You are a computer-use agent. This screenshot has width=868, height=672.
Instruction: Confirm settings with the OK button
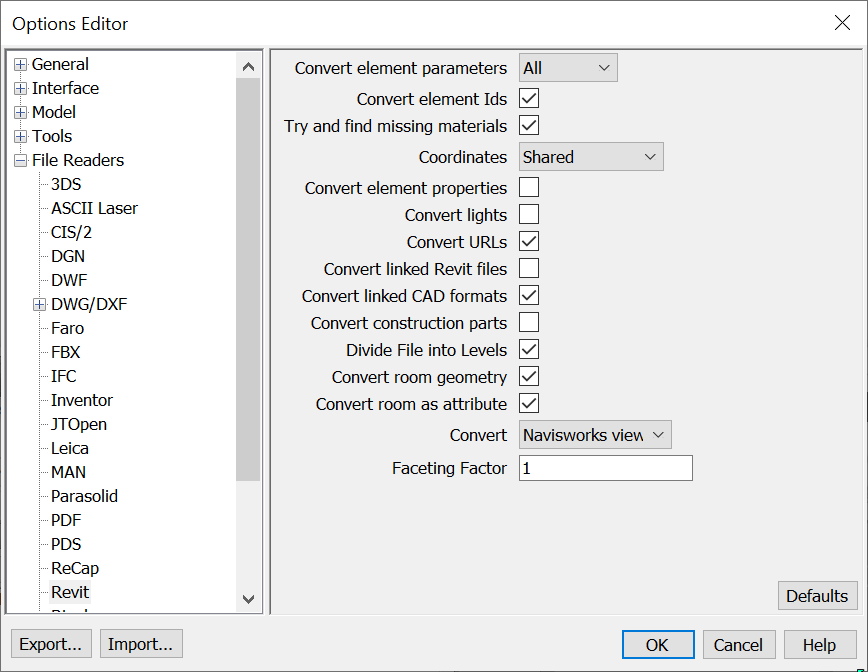(x=657, y=644)
